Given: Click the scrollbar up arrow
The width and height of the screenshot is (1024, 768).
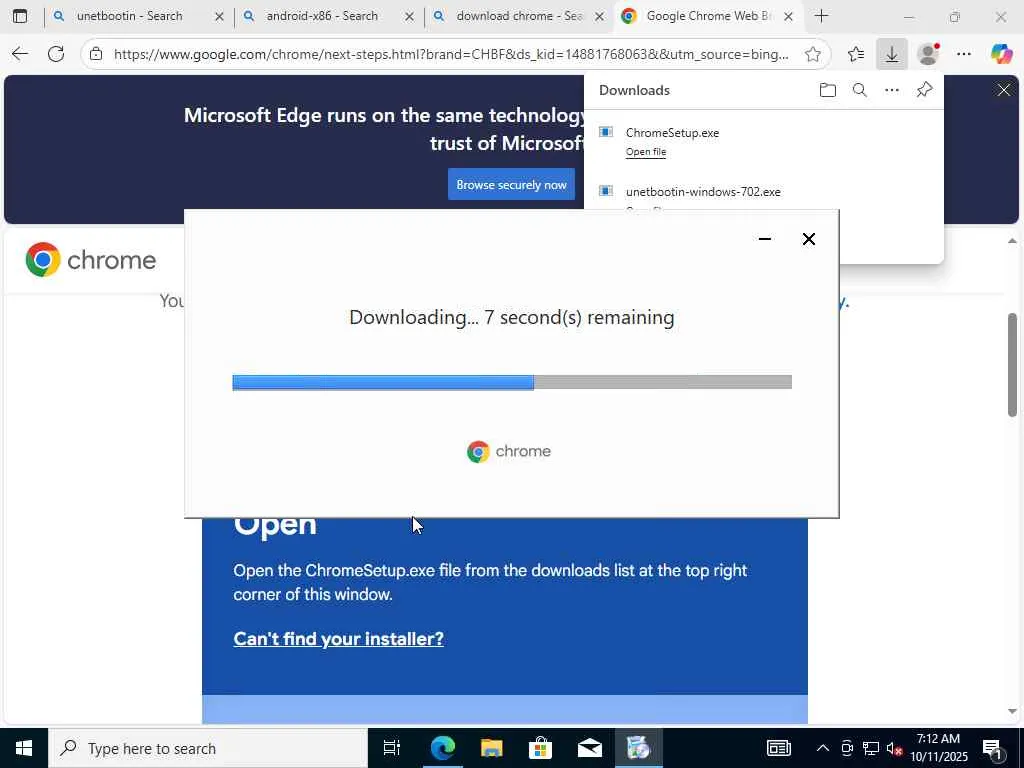Looking at the screenshot, I should coord(1012,241).
